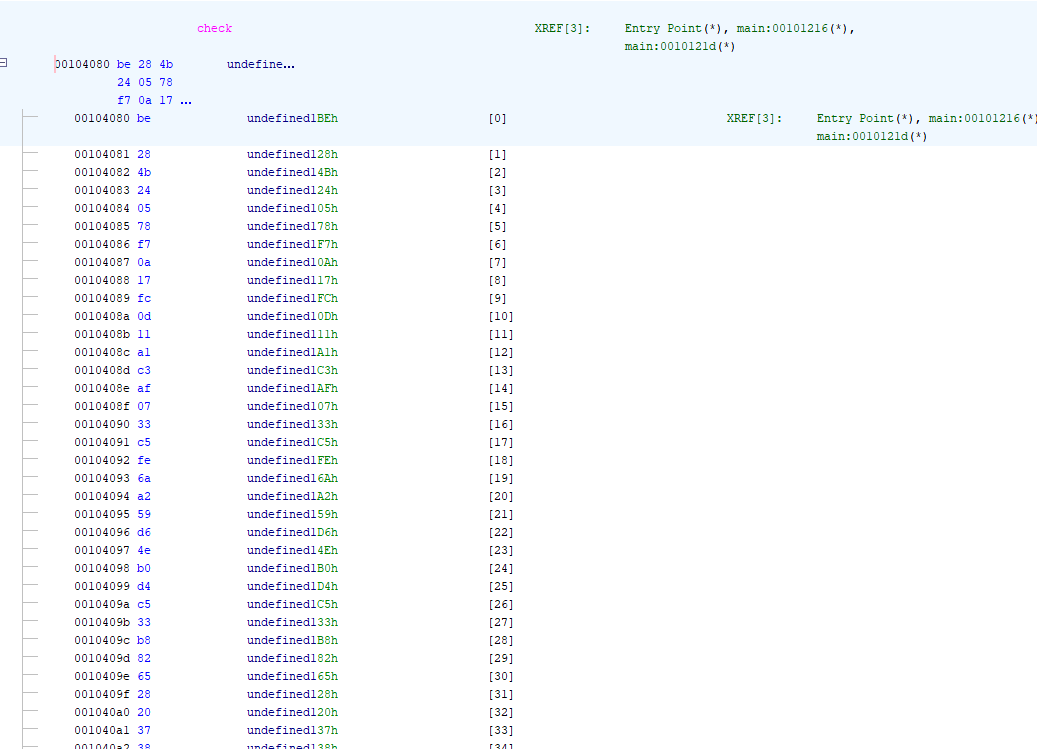Image resolution: width=1041 pixels, height=749 pixels.
Task: Select undefined107h value
Action: [292, 406]
